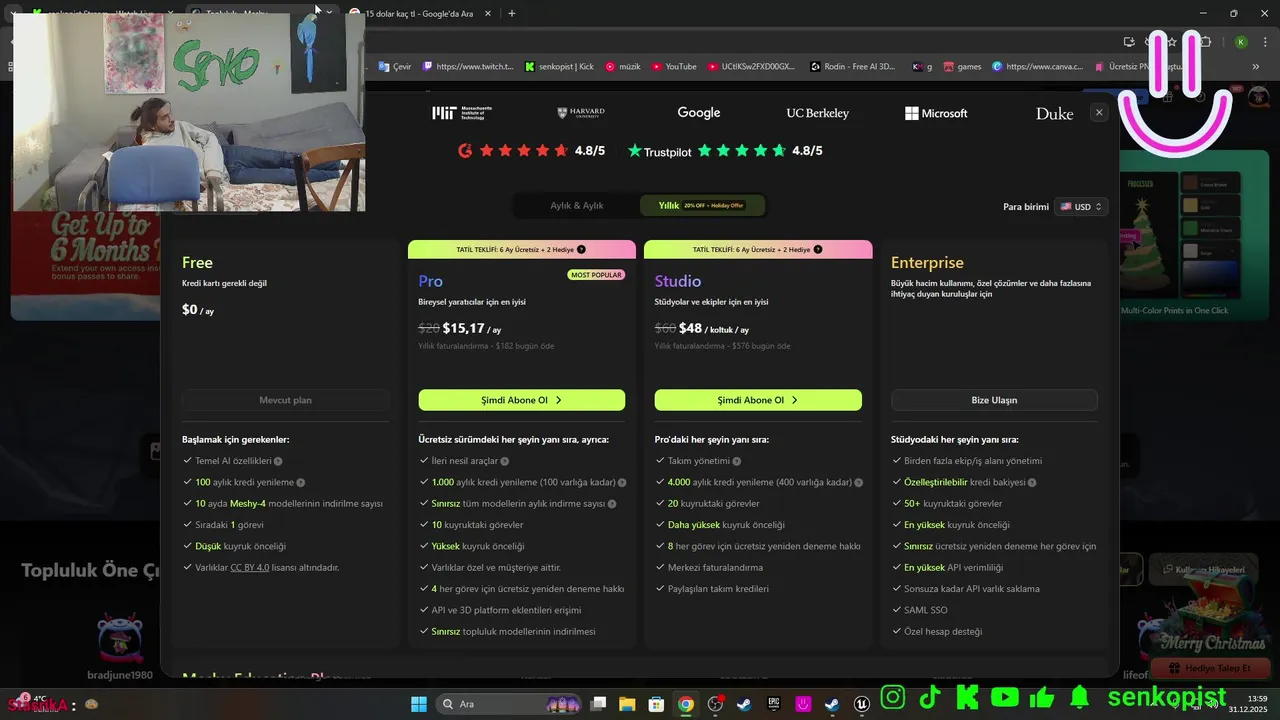Open the twitch.tv bookmark
This screenshot has width=1280, height=720.
[x=468, y=67]
